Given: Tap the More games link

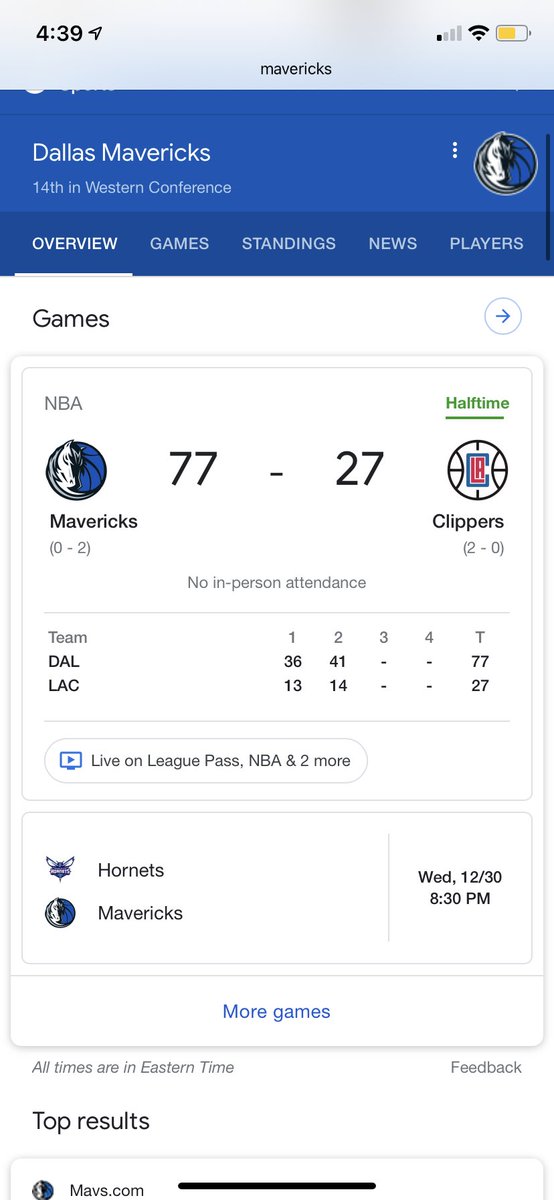Looking at the screenshot, I should pyautogui.click(x=277, y=1011).
